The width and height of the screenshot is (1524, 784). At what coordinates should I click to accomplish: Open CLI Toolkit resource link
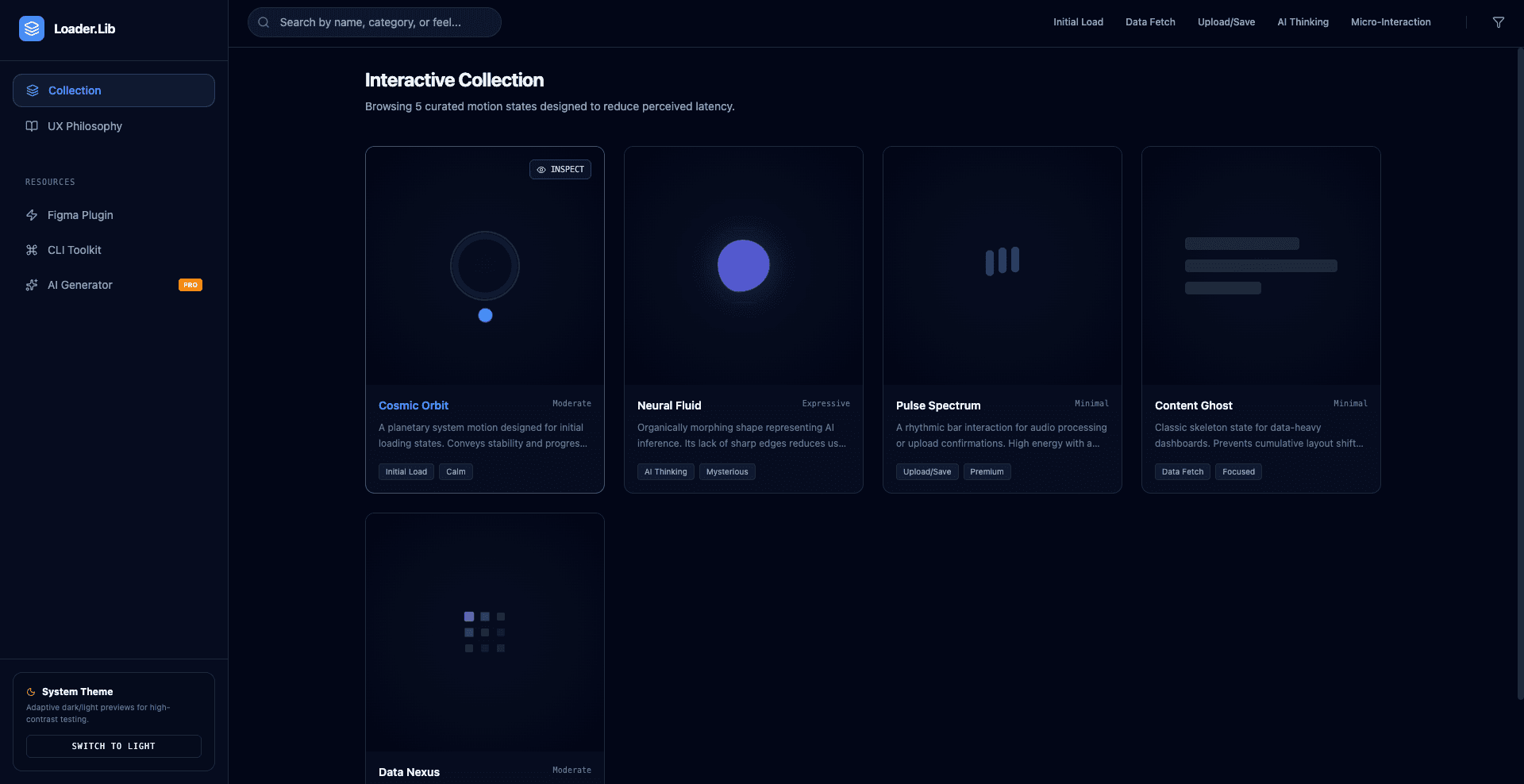click(114, 250)
